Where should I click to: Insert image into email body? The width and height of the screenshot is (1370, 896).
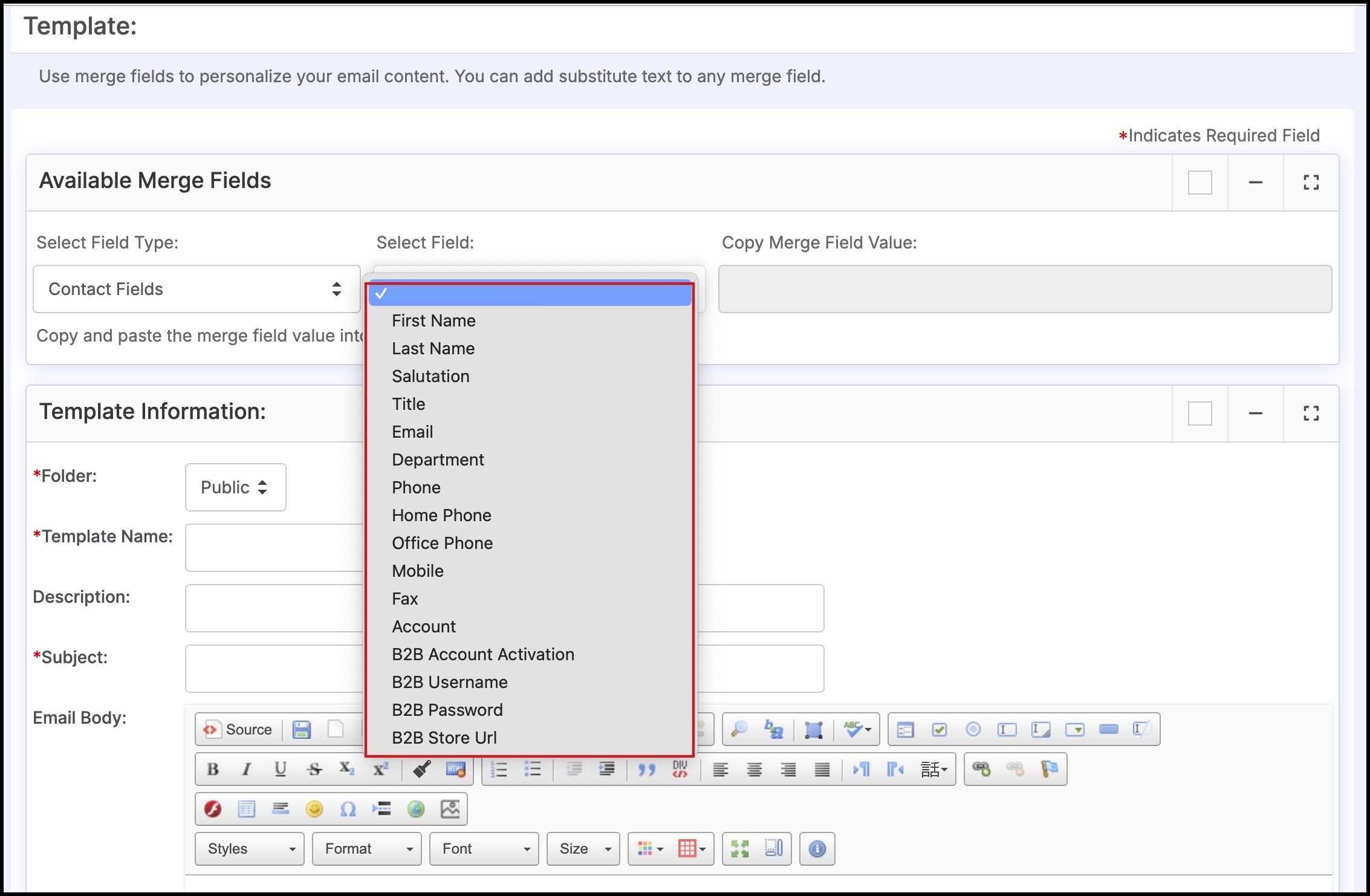click(x=450, y=809)
